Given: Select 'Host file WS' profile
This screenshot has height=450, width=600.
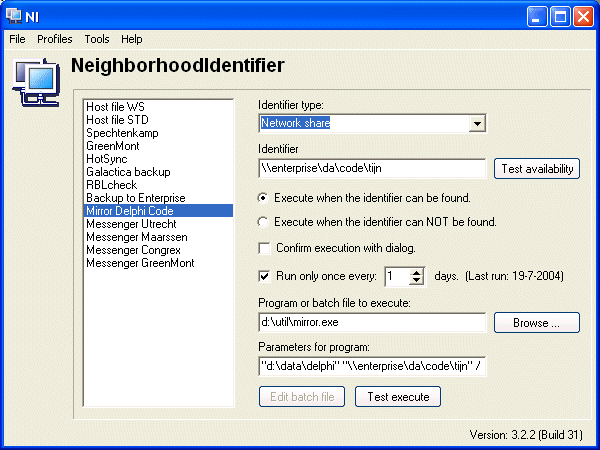Looking at the screenshot, I should tap(158, 107).
